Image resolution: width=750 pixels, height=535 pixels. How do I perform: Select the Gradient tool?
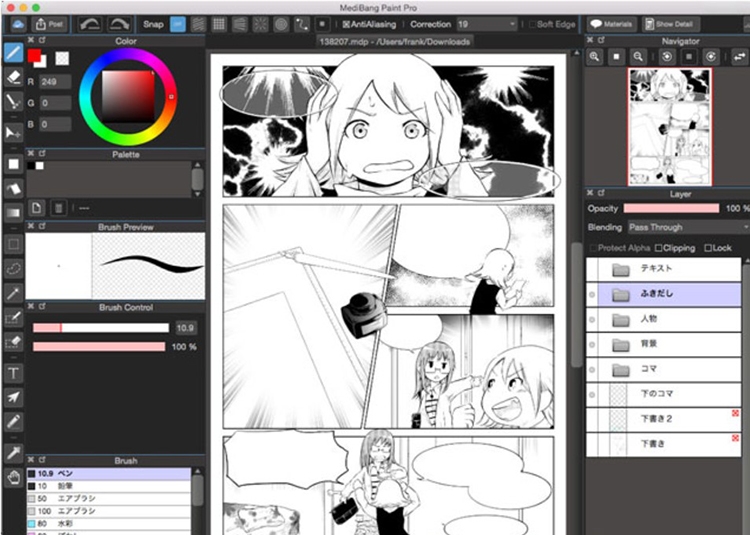point(13,212)
